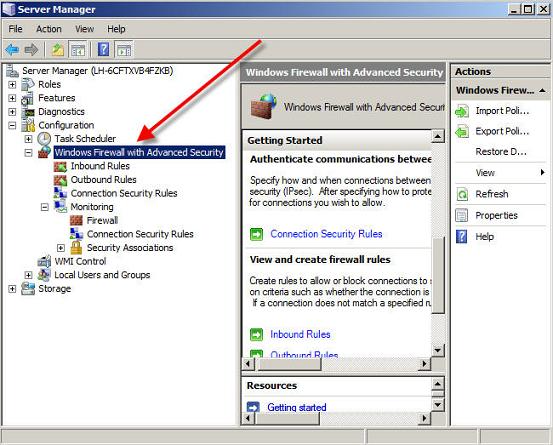Click the Forward arrow toolbar icon
Viewport: 553px width, 445px height.
[31, 50]
